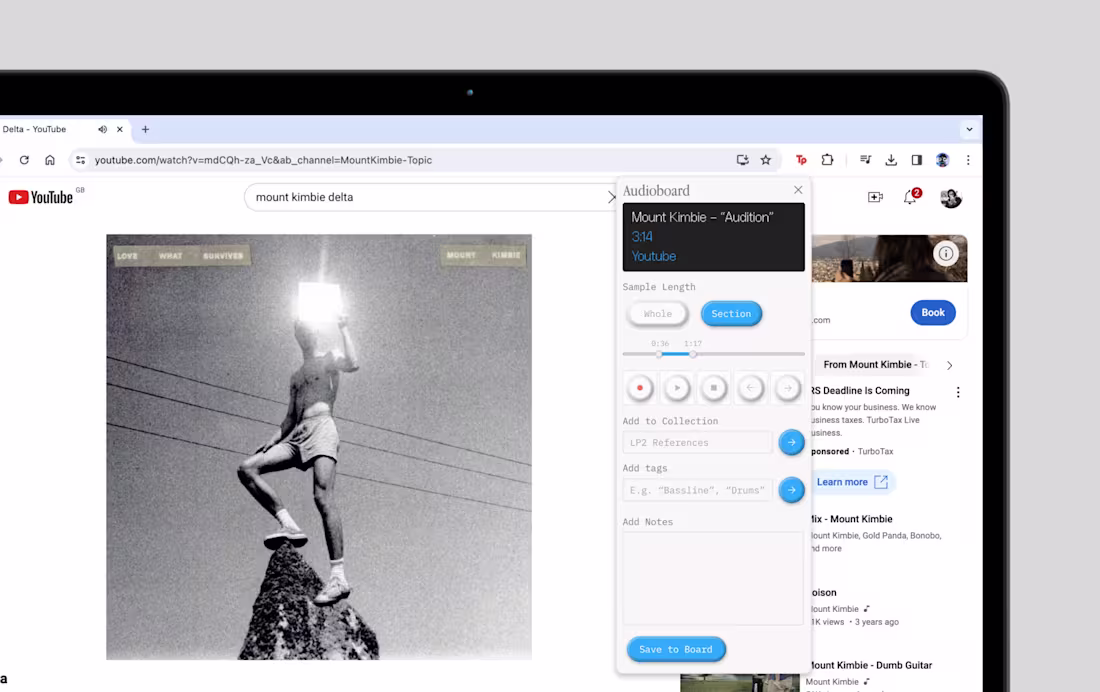Open YouTube account avatar menu

pos(951,198)
